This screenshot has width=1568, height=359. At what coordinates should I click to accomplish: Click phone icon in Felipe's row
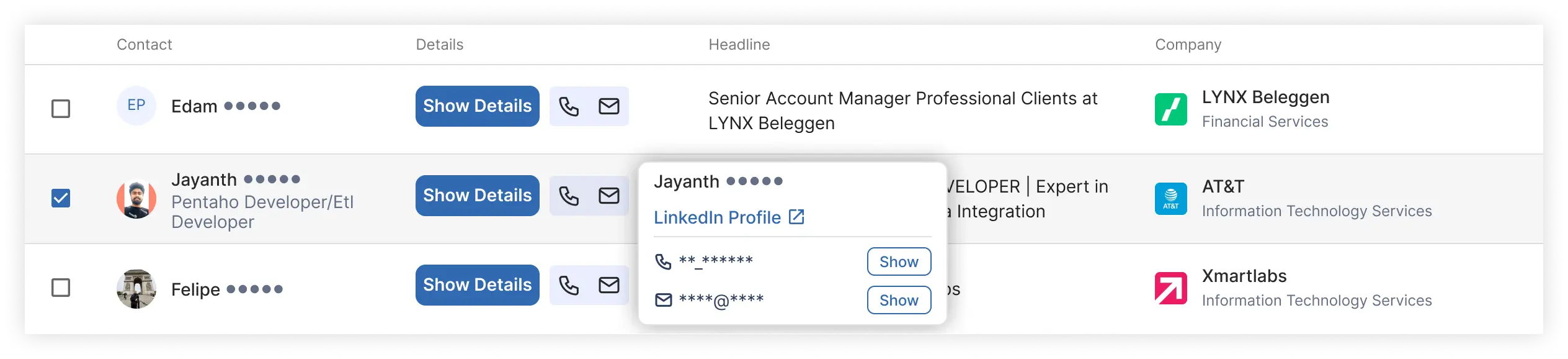click(569, 285)
